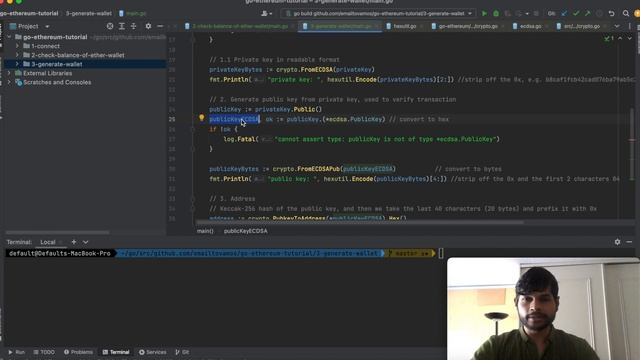Expand the 3-generate-wallet folder
Viewport: 640px width, 360px height.
tap(17, 64)
